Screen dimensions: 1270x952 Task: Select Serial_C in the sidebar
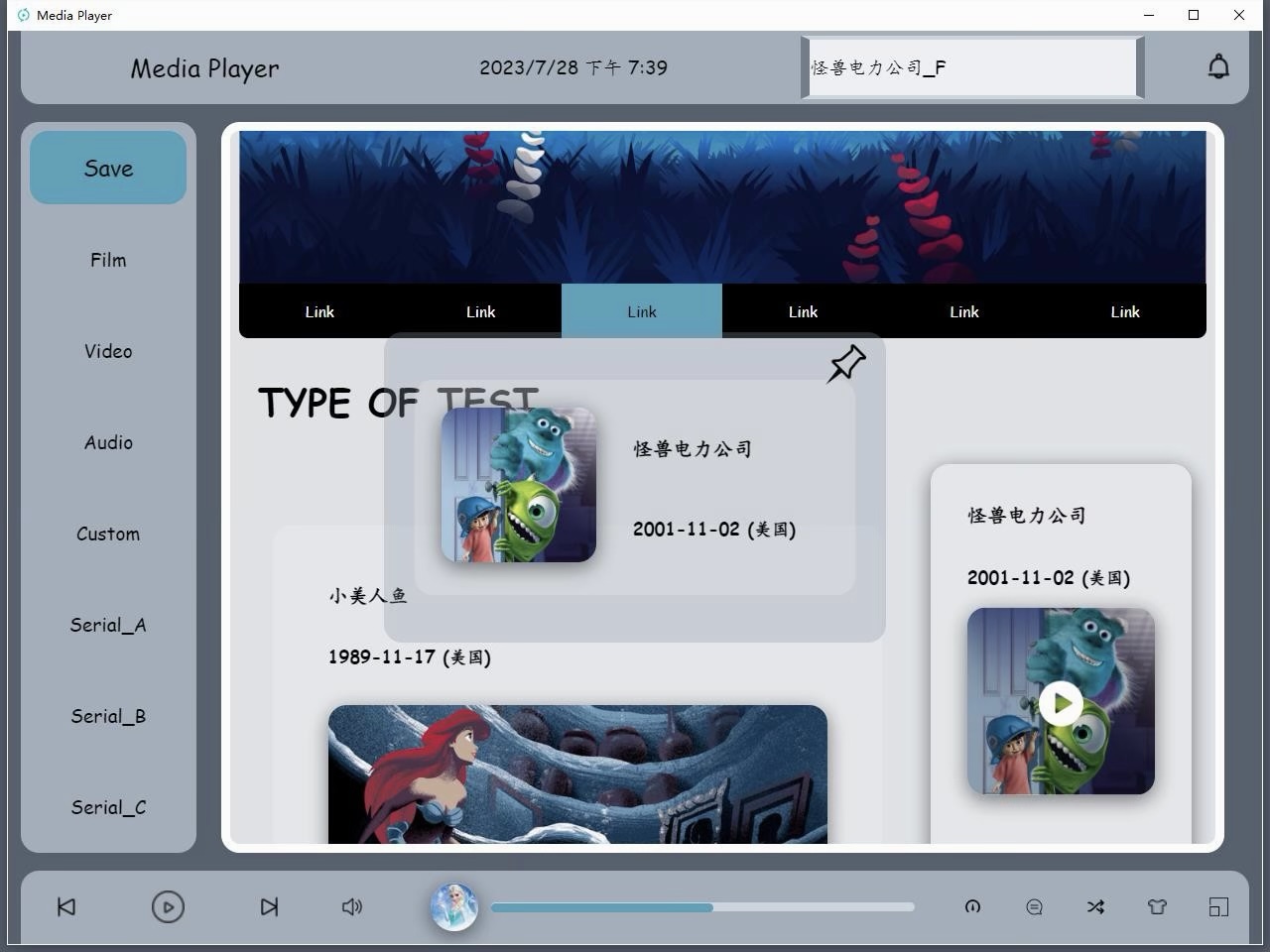pos(108,807)
